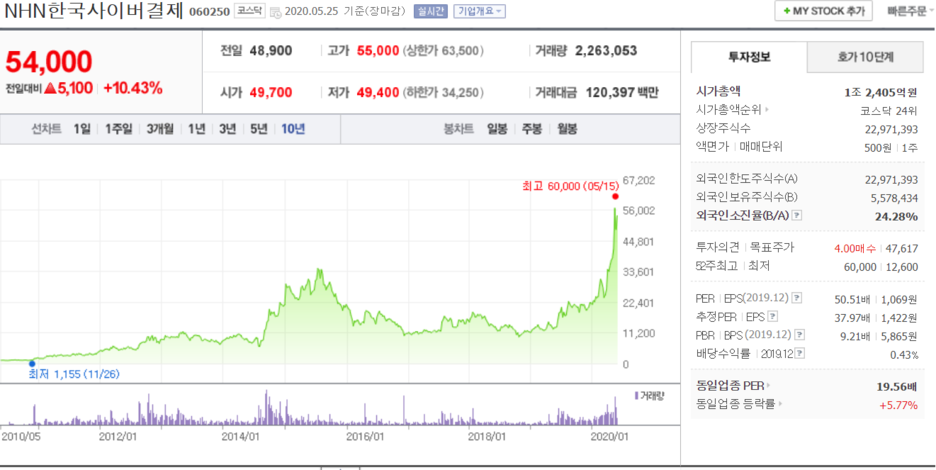Viewport: 936px width, 470px height.
Task: Select the 10년 line chart period
Action: (293, 129)
